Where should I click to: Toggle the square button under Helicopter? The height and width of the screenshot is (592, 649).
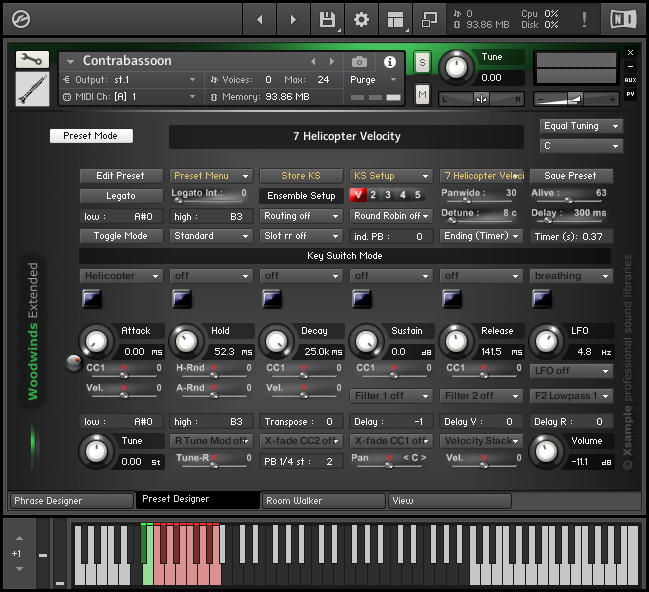[x=91, y=299]
